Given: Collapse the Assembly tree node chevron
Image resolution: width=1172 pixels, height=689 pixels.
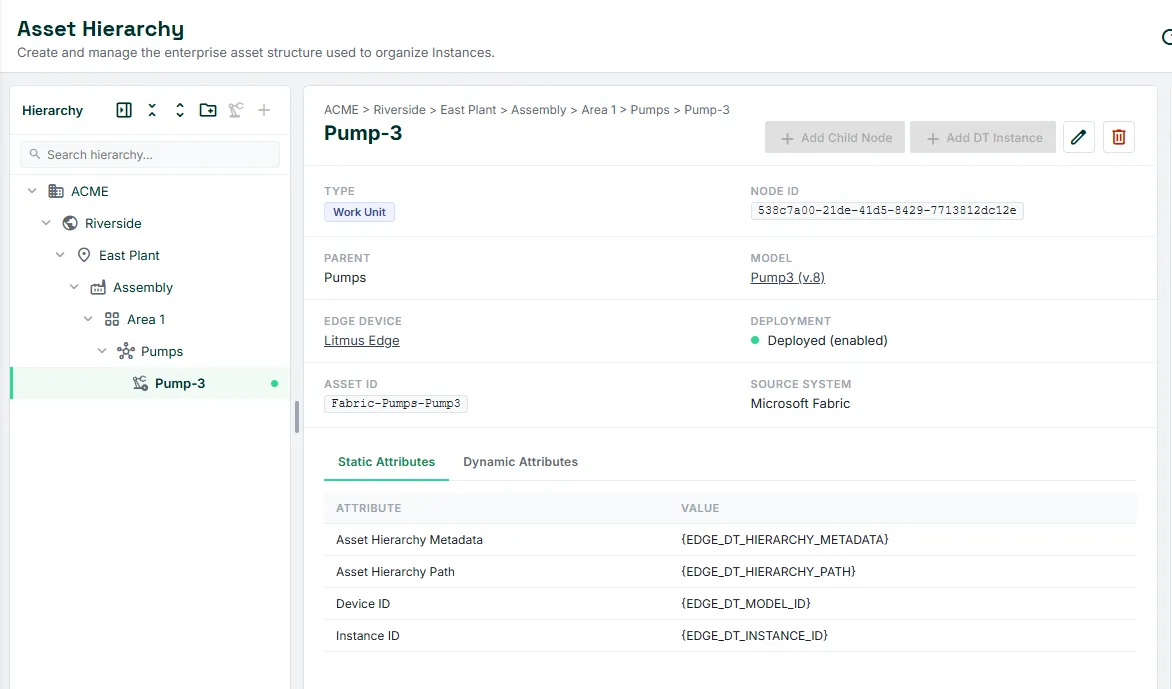Looking at the screenshot, I should (74, 288).
